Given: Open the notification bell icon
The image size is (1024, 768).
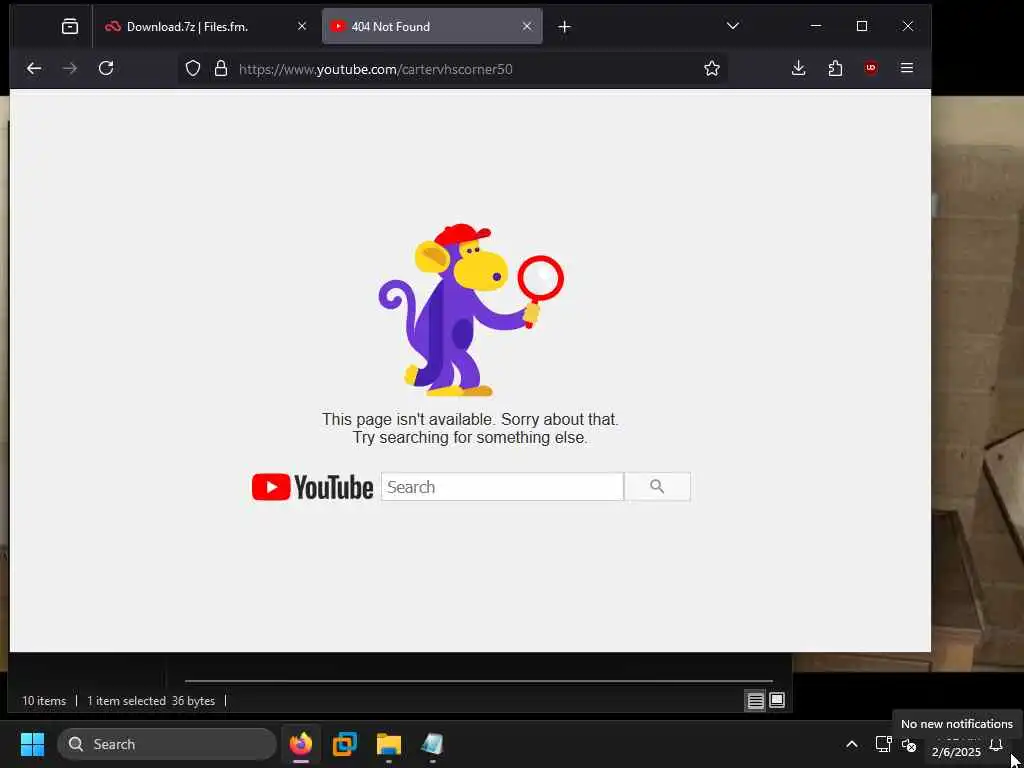Looking at the screenshot, I should coord(996,744).
